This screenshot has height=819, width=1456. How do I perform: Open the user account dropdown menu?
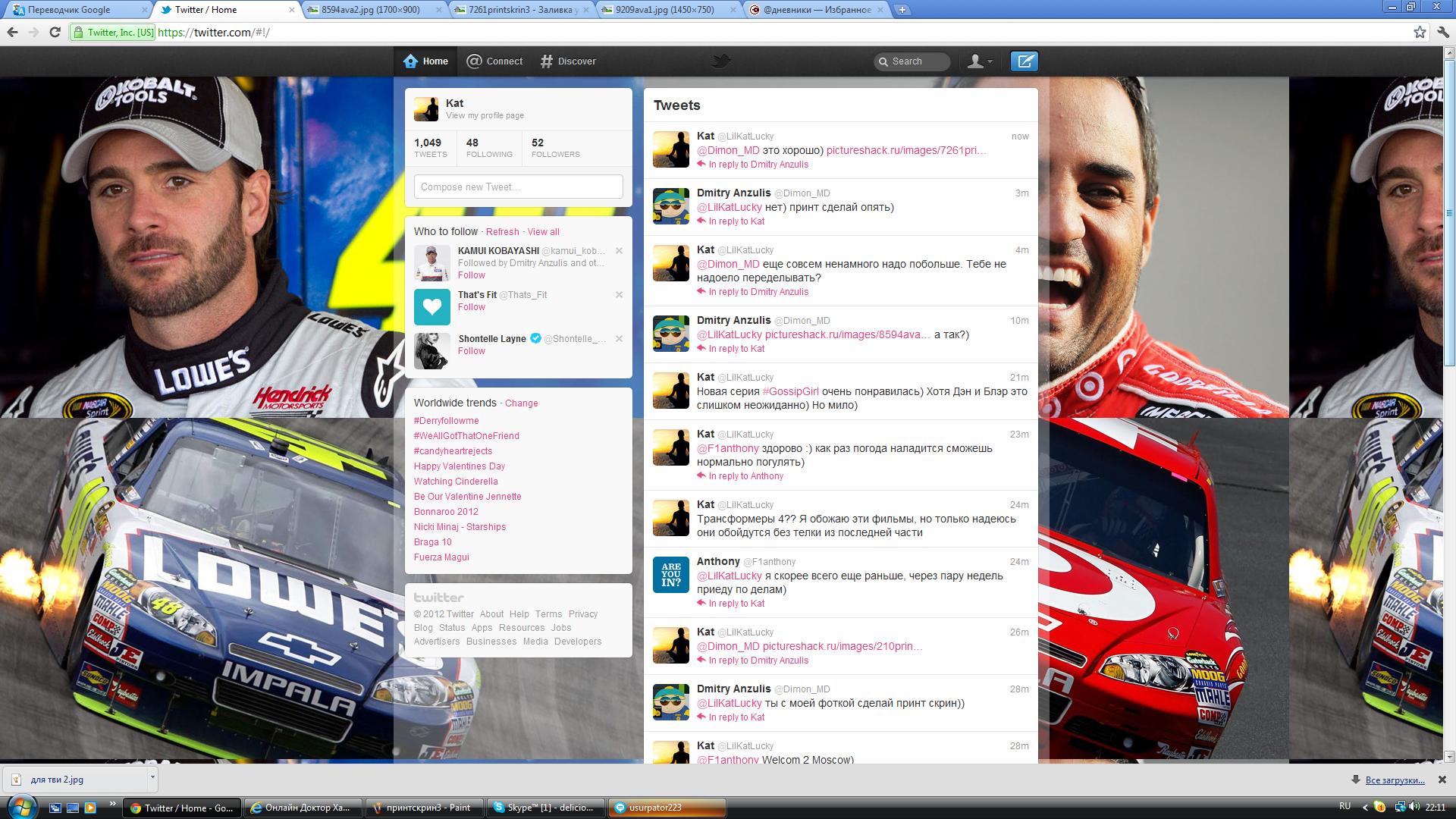pyautogui.click(x=980, y=61)
